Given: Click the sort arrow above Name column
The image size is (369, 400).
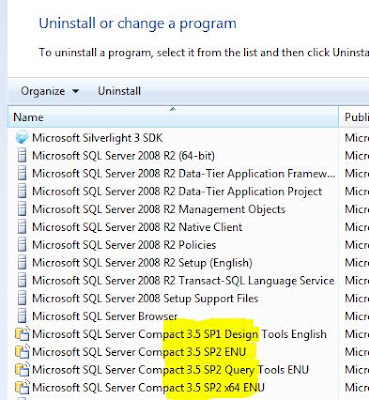Looking at the screenshot, I should (x=173, y=109).
